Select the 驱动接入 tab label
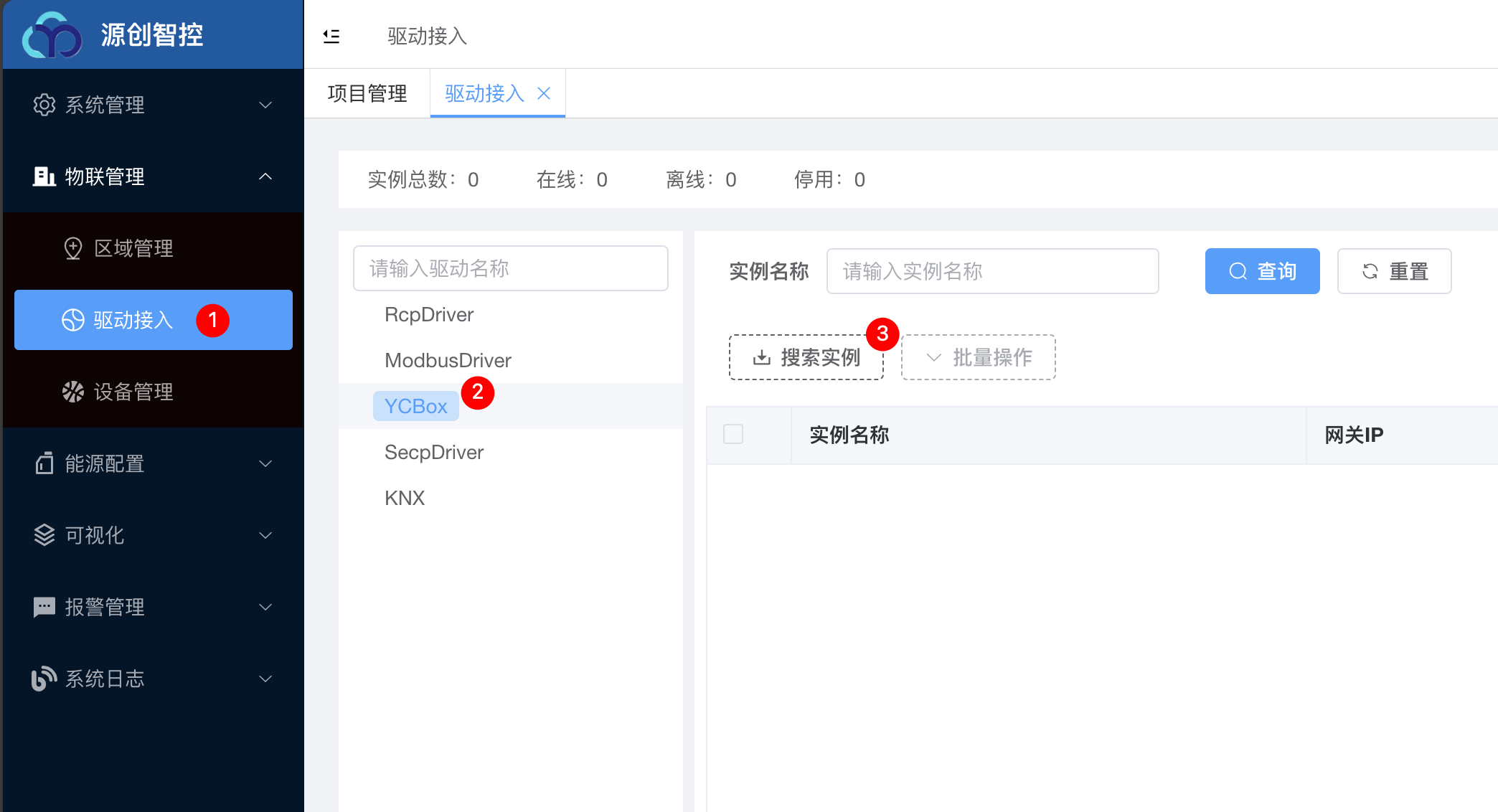Viewport: 1498px width, 812px height. click(484, 93)
